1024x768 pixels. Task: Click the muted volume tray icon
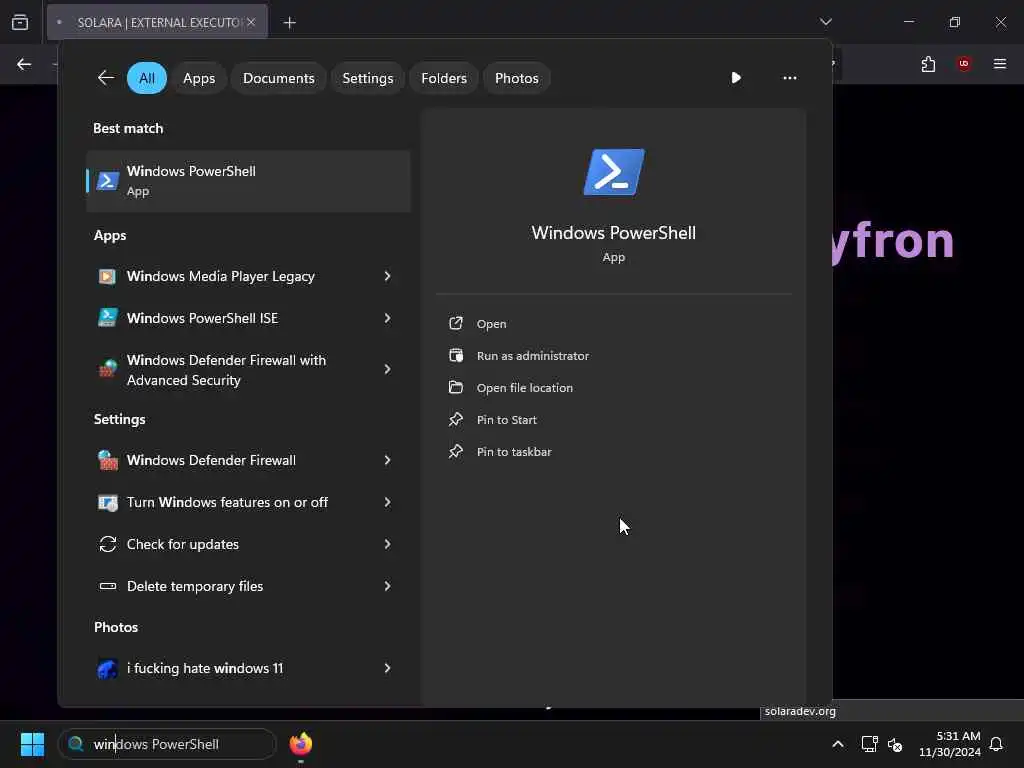895,744
